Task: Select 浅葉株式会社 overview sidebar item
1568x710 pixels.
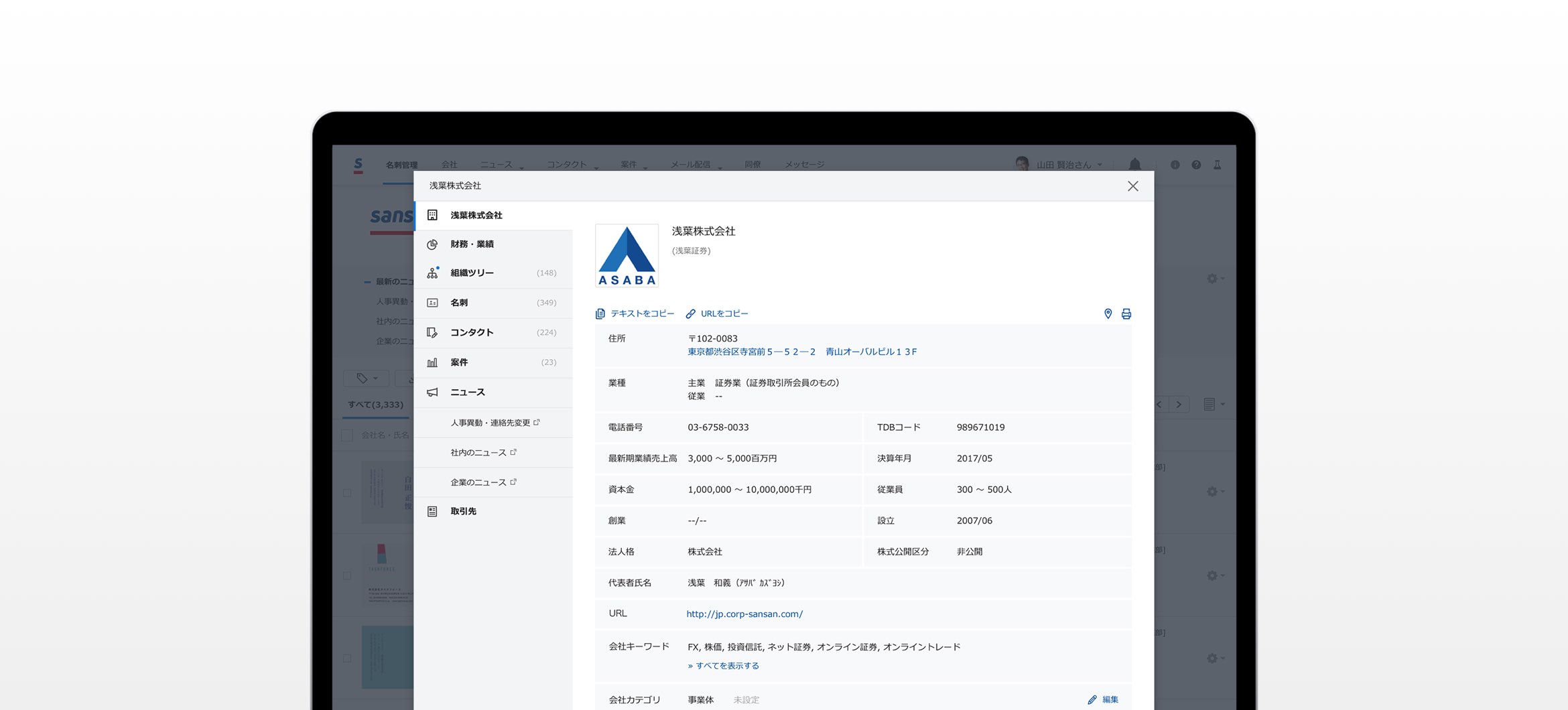Action: pyautogui.click(x=493, y=216)
